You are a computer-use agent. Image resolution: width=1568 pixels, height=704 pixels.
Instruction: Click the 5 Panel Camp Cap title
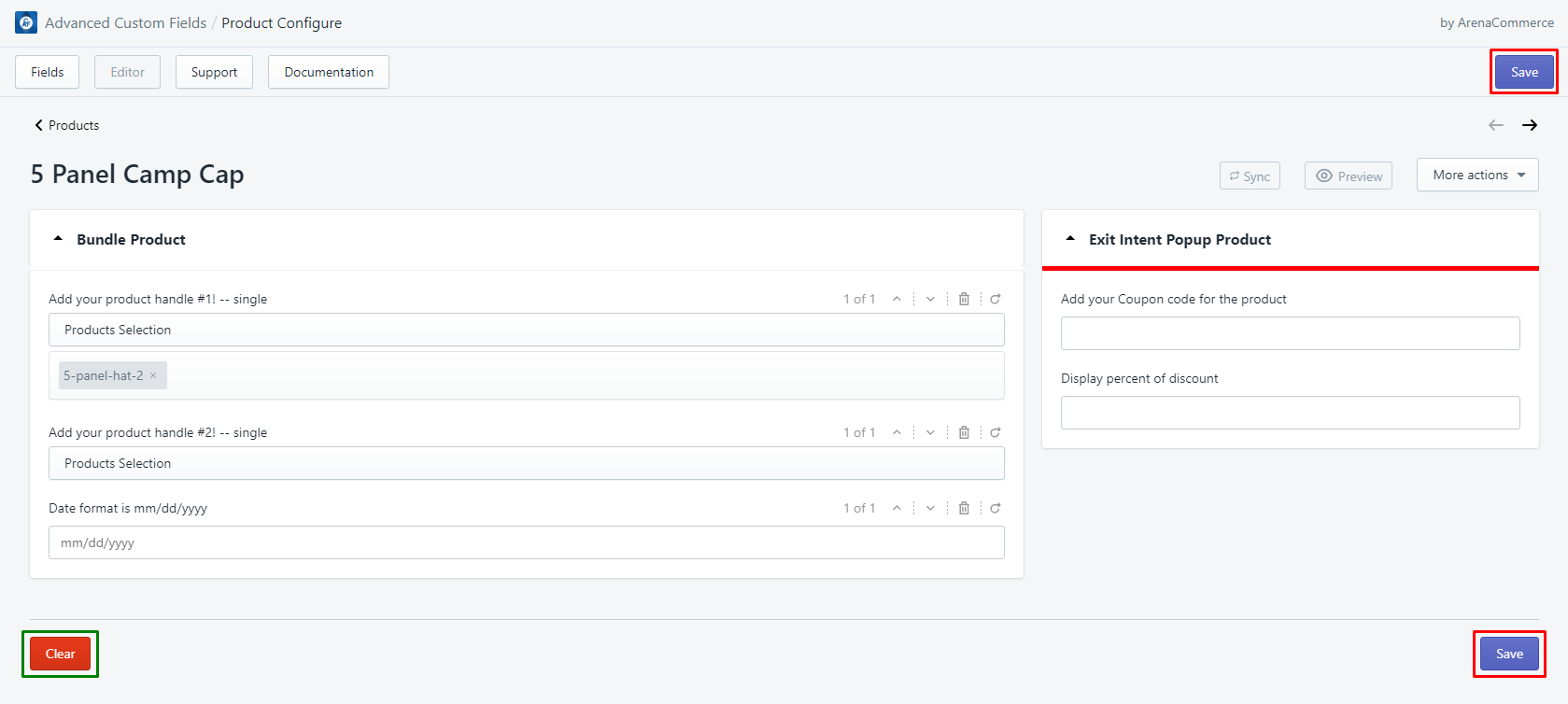137,175
